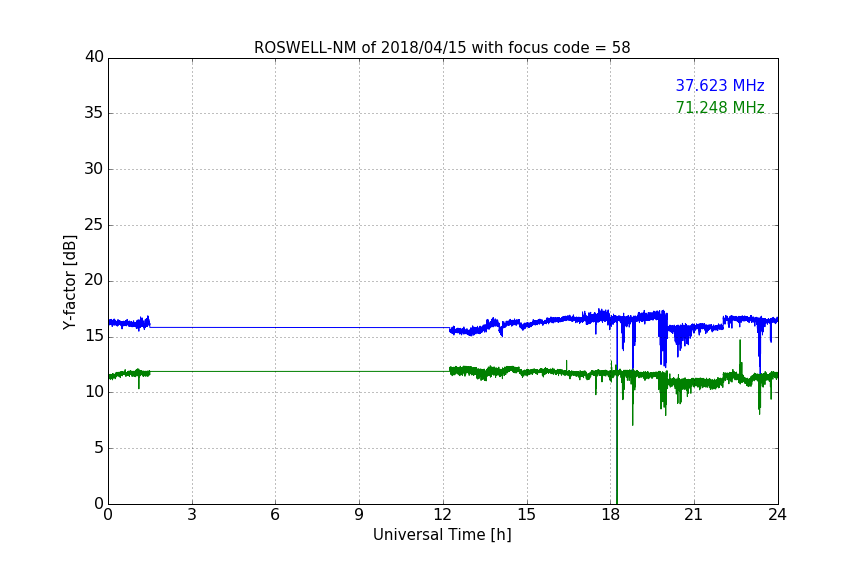The width and height of the screenshot is (864, 576).
Task: Click x-axis tick label 9
Action: (359, 515)
